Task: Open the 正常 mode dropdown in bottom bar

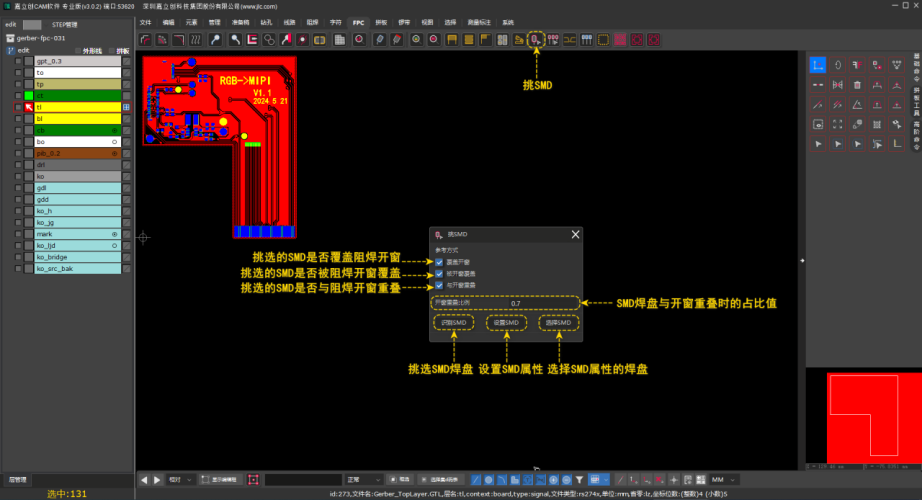Action: pyautogui.click(x=363, y=480)
